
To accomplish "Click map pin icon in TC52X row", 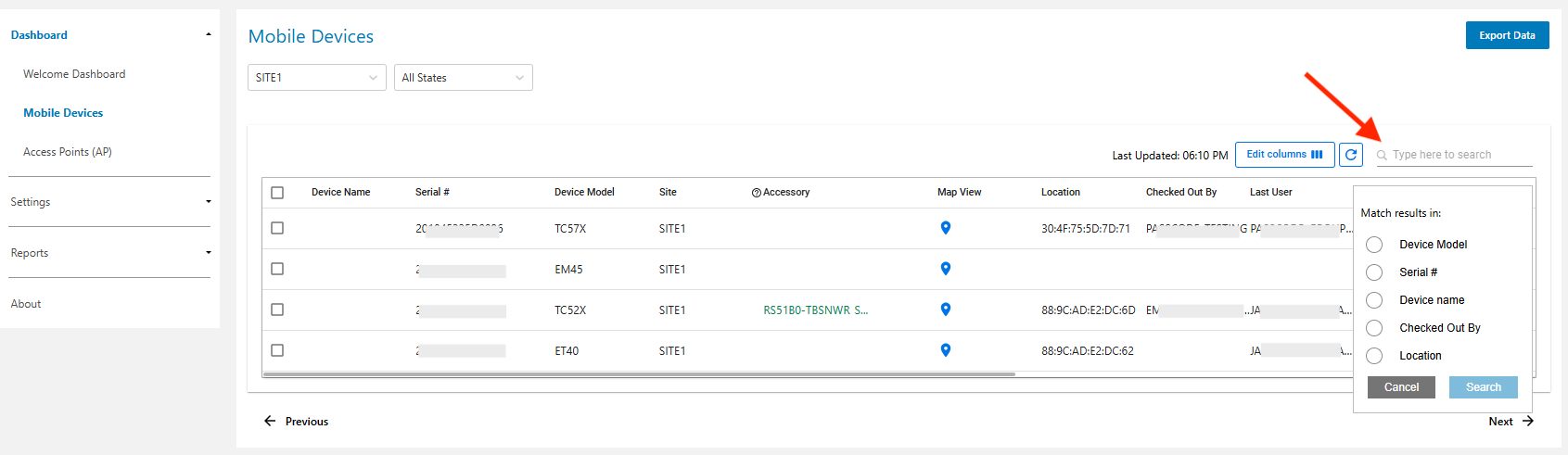I will tap(945, 310).
